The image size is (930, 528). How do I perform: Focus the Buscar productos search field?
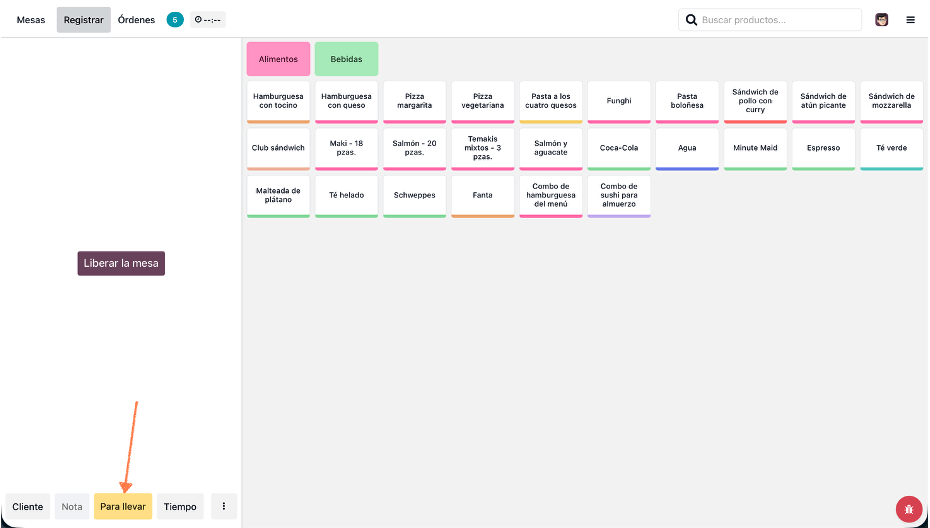pyautogui.click(x=770, y=20)
